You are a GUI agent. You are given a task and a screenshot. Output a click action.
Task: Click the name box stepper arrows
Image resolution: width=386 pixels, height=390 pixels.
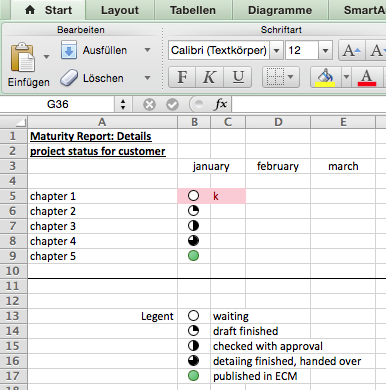pos(123,104)
